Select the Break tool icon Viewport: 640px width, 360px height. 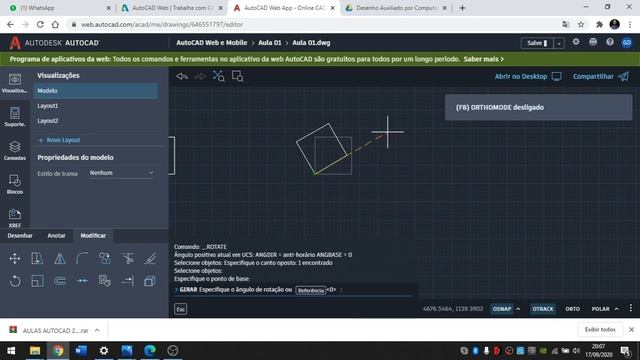pyautogui.click(x=82, y=281)
